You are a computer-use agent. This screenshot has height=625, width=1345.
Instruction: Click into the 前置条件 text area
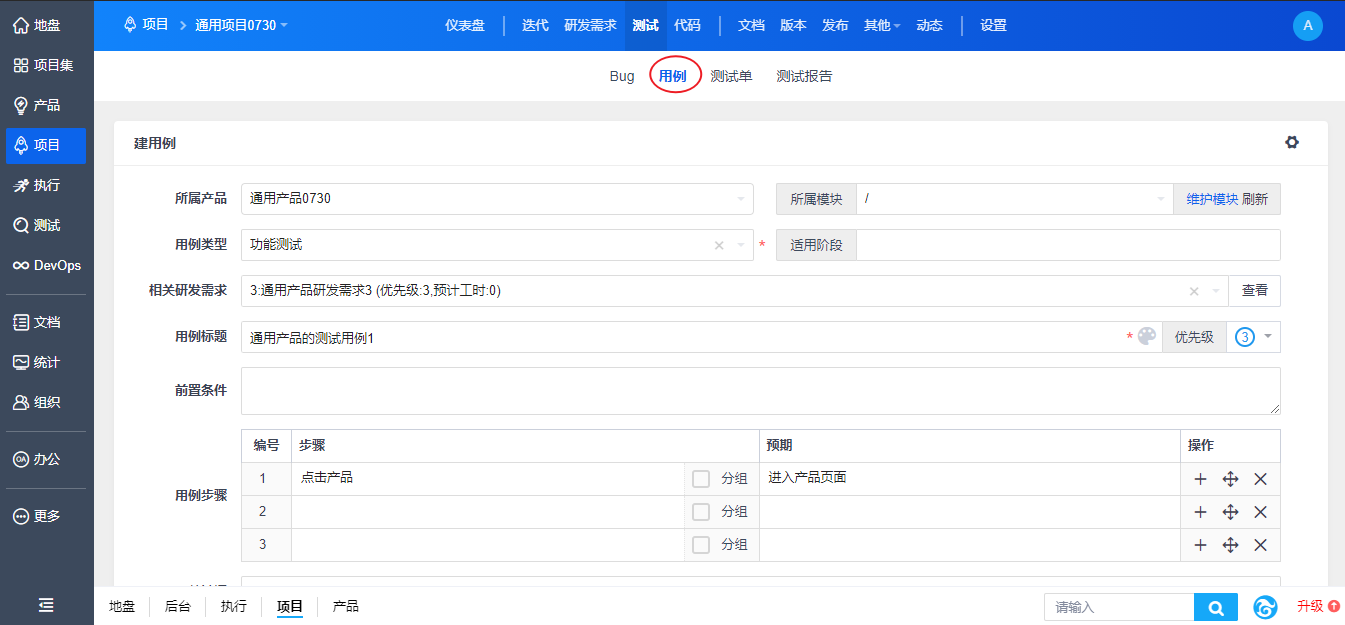click(760, 391)
